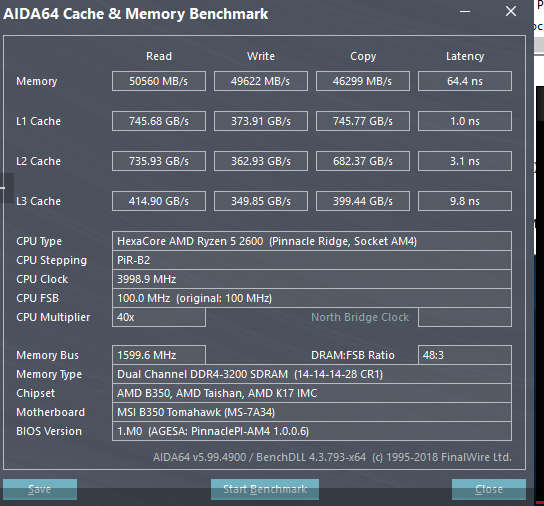
Task: Click the DRAM:FSB Ratio label
Action: tap(352, 355)
